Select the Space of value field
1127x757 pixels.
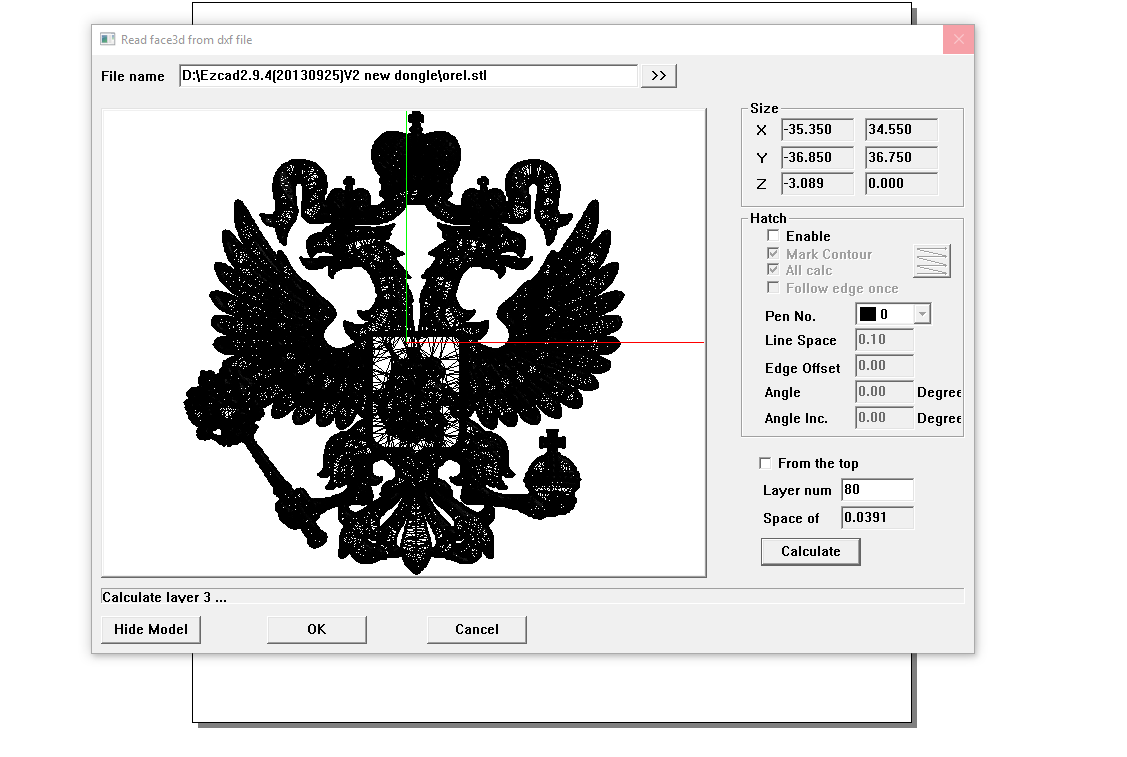pos(877,518)
